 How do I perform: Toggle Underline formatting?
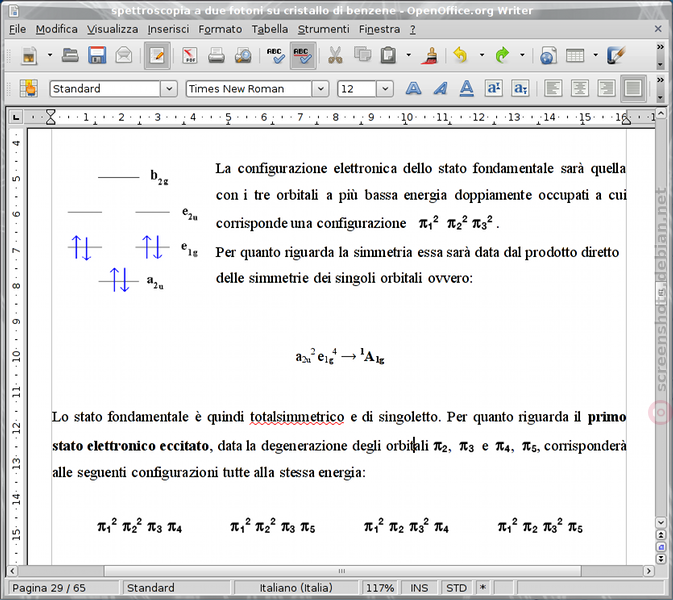467,89
